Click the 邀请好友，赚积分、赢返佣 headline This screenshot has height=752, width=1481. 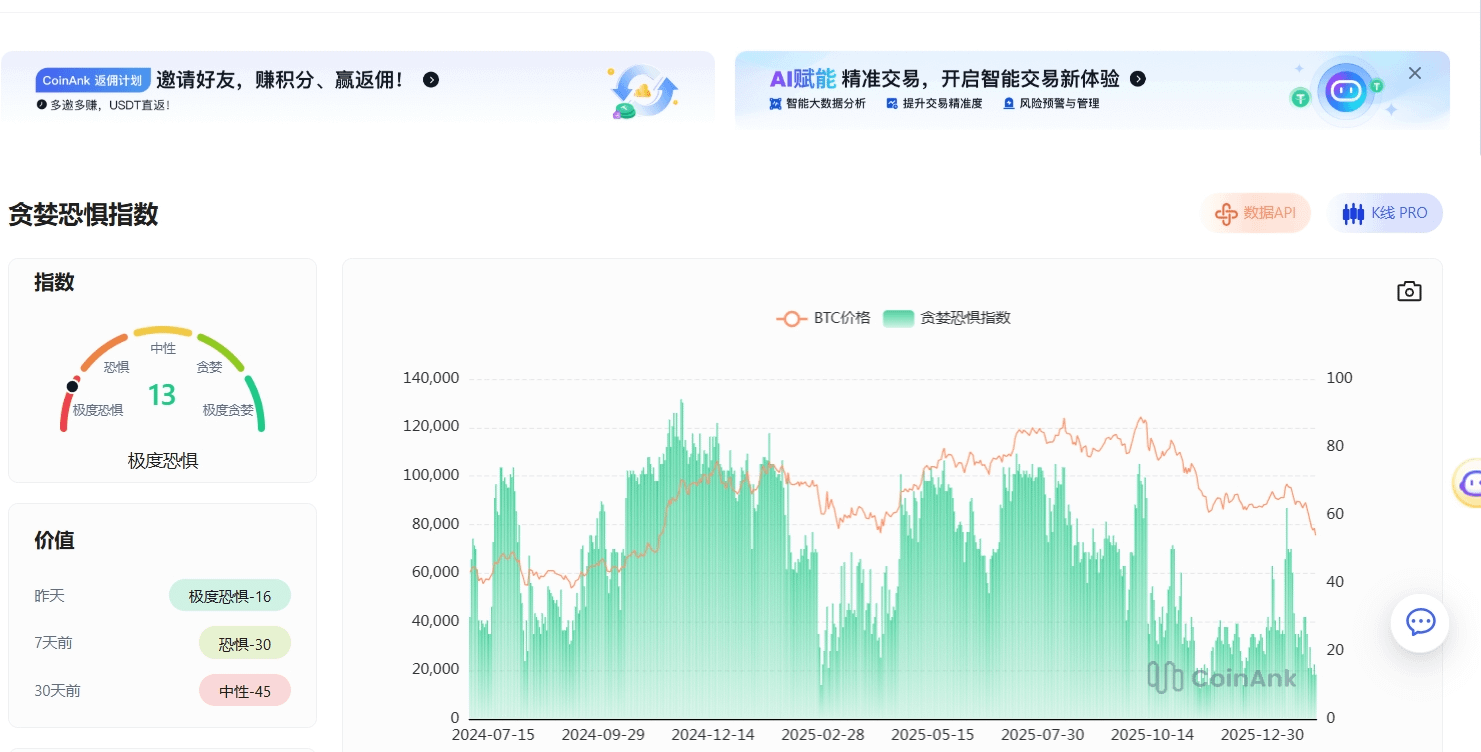279,80
